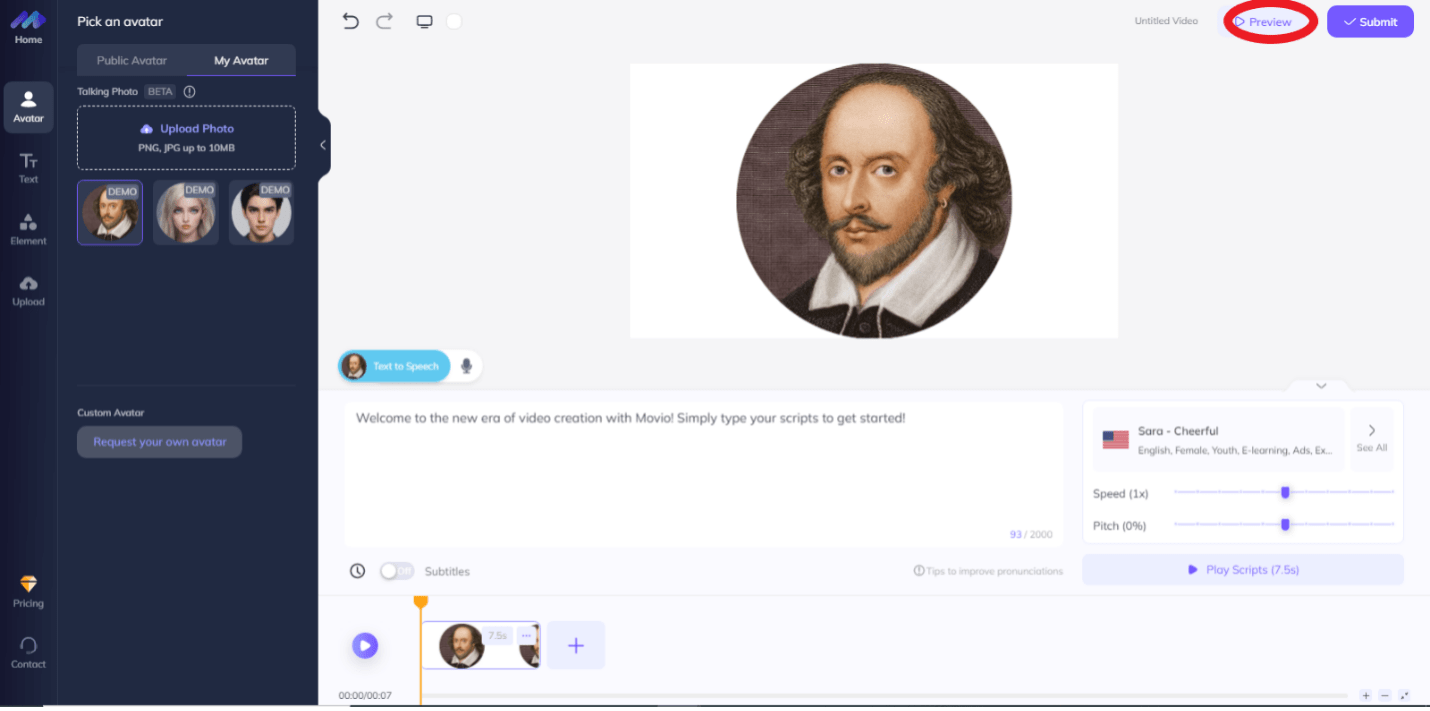Image resolution: width=1430 pixels, height=711 pixels.
Task: Submit the video
Action: 1370,22
